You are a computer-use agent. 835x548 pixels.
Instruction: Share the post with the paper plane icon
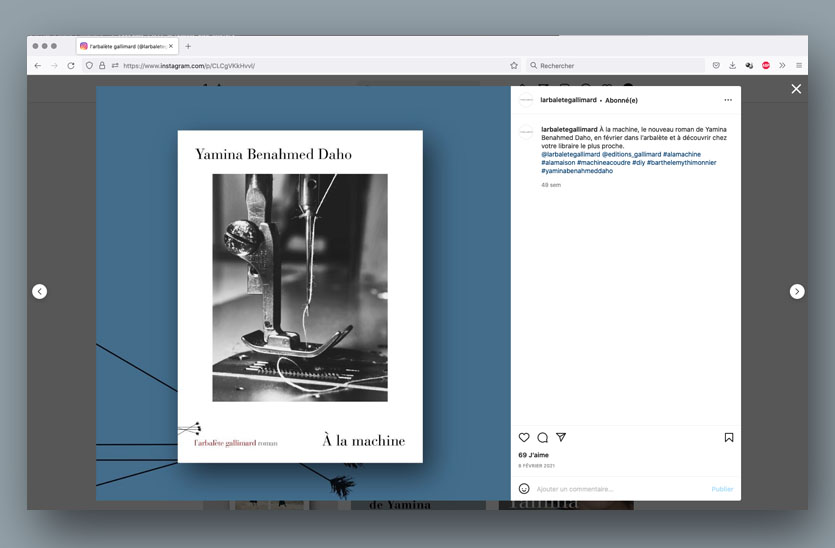561,438
